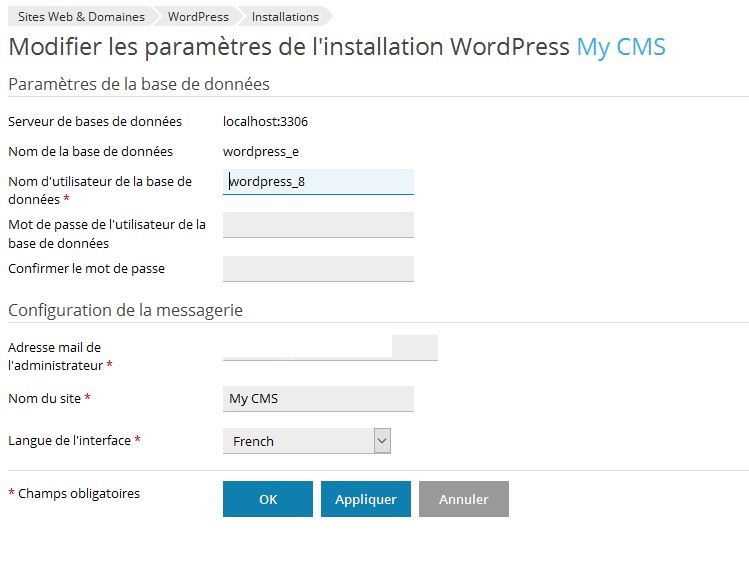Select the wordpress_e database name text
This screenshot has height=562, width=749.
[261, 152]
